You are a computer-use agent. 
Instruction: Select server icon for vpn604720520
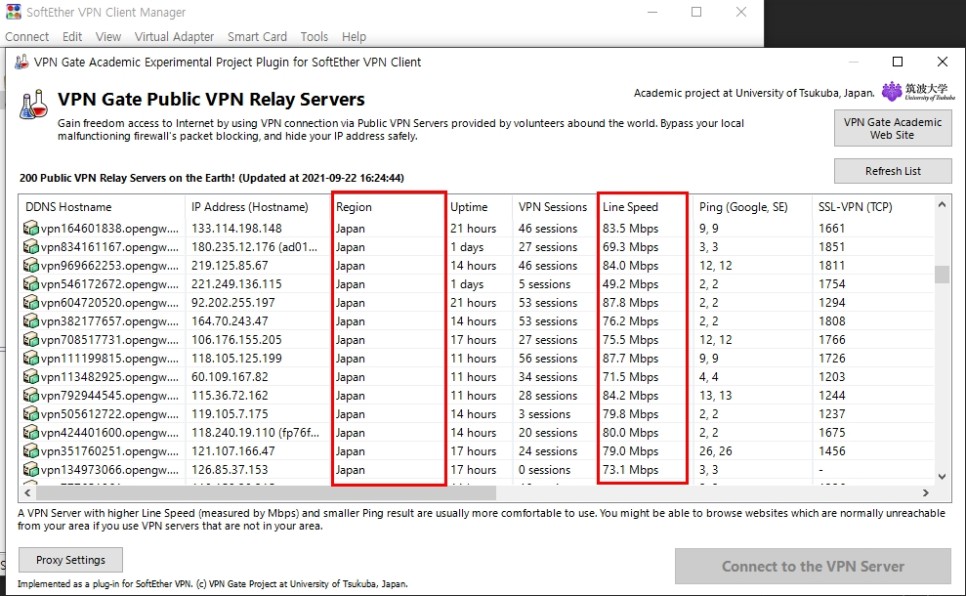point(31,303)
